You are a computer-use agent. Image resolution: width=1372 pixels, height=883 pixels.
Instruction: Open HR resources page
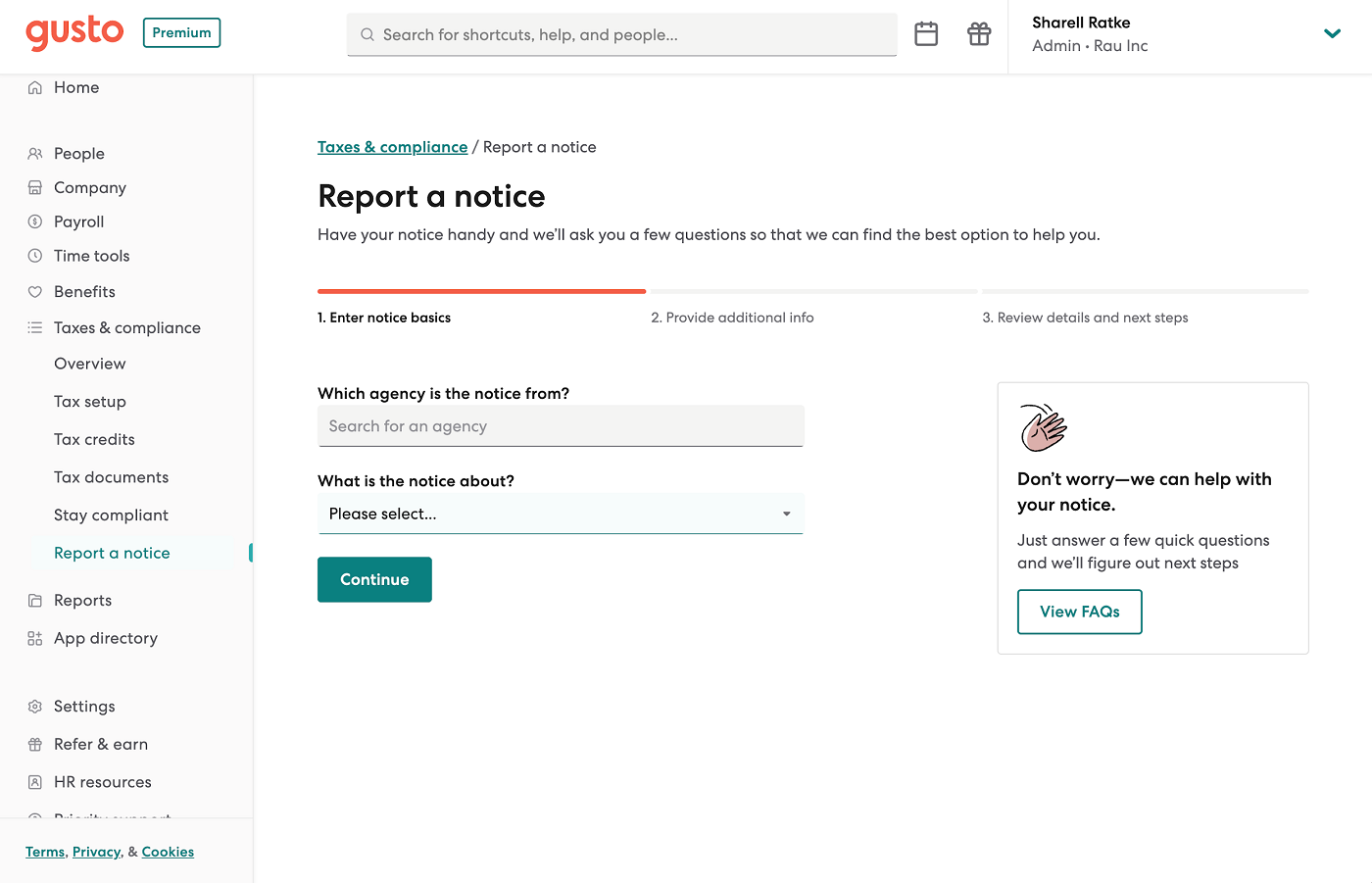pos(103,782)
